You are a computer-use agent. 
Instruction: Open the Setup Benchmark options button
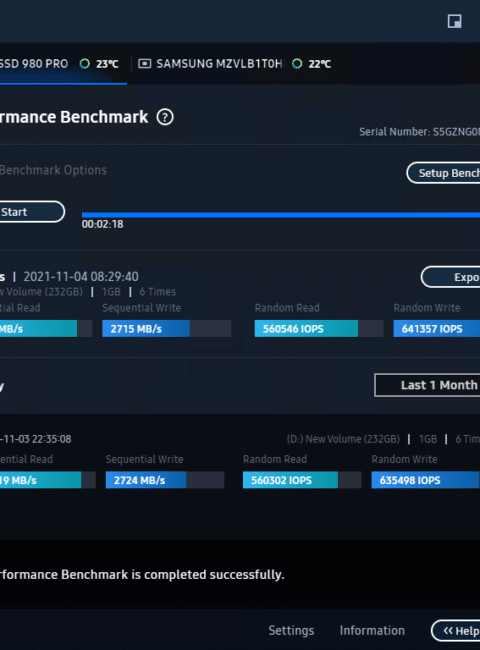pos(443,173)
